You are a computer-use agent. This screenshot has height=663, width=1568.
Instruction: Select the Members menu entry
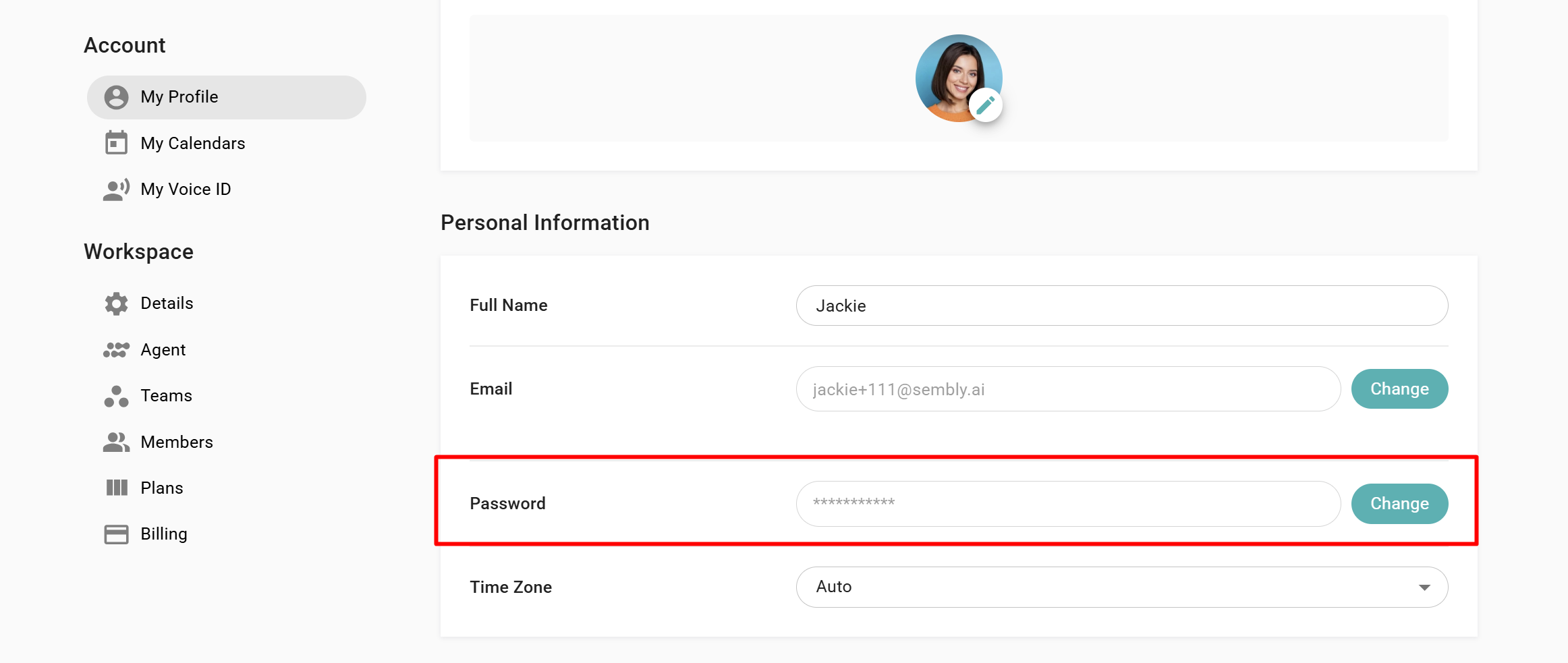(177, 442)
